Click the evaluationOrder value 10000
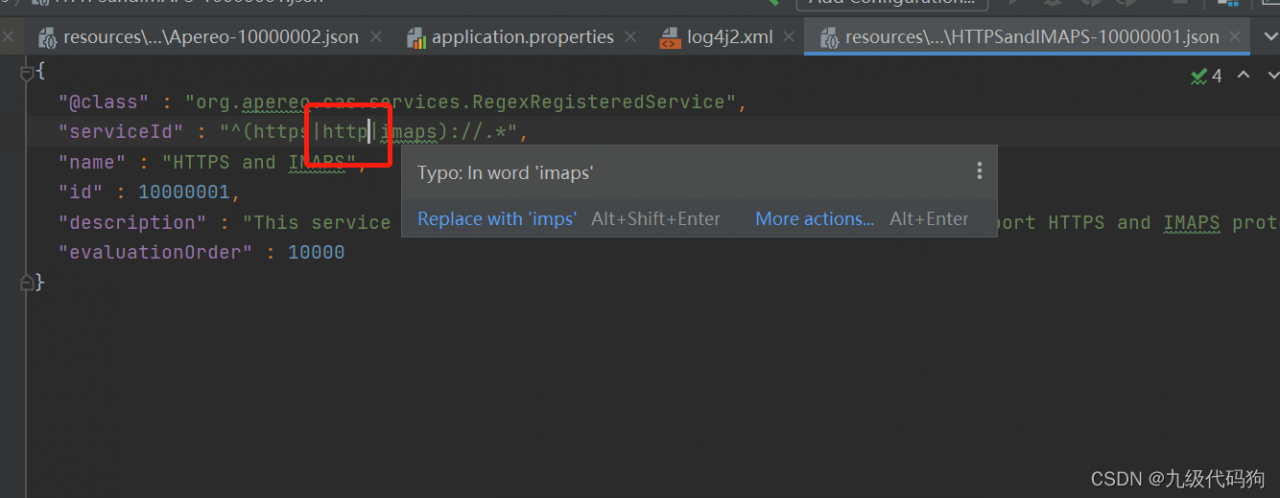 [316, 252]
